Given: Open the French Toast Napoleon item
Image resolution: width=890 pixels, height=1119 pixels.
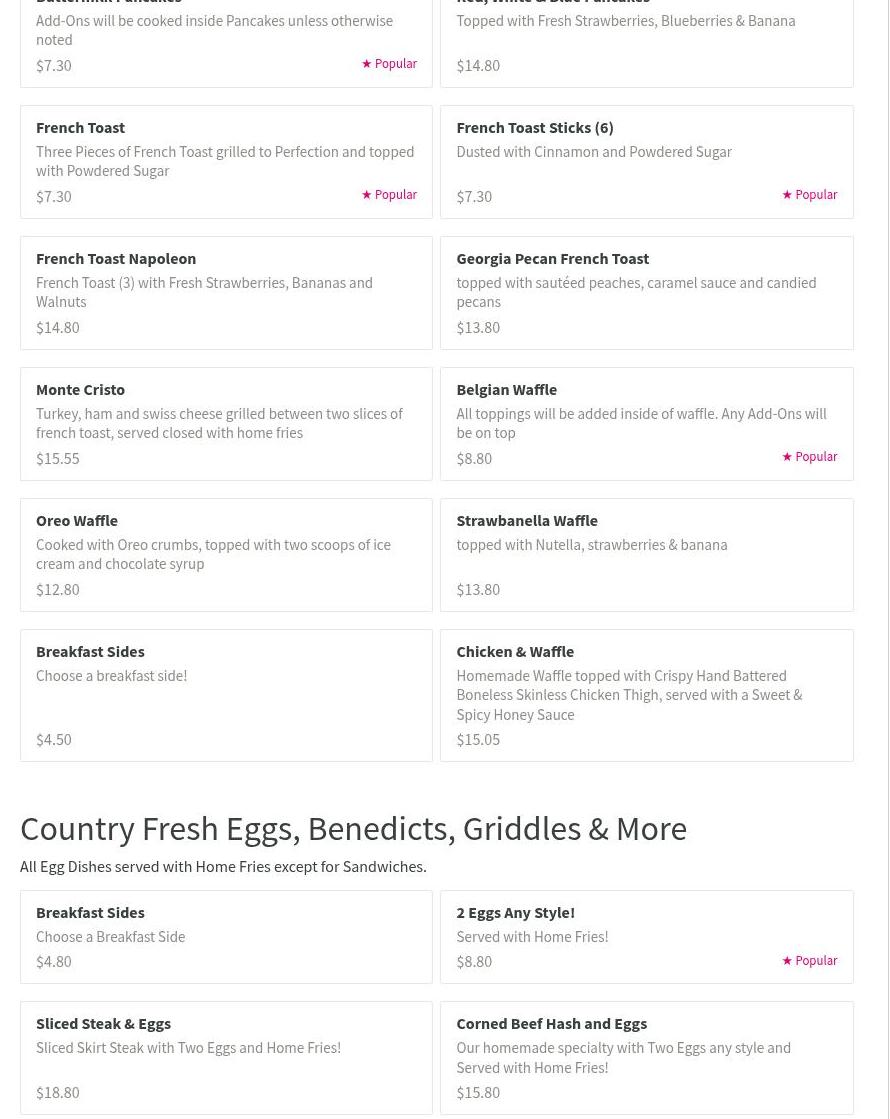Looking at the screenshot, I should click(226, 293).
